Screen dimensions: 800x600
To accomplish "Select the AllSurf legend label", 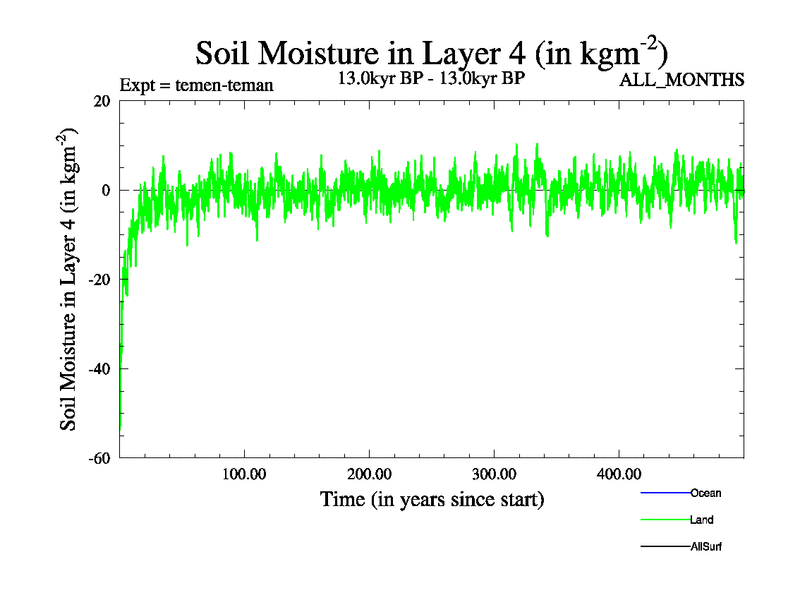I will [706, 547].
